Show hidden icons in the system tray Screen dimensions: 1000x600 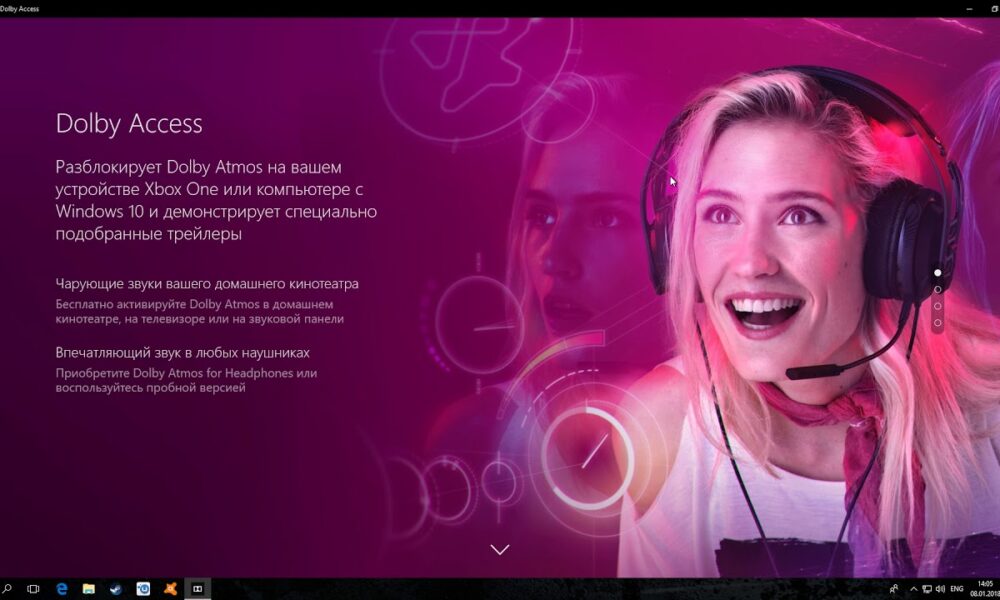[914, 589]
